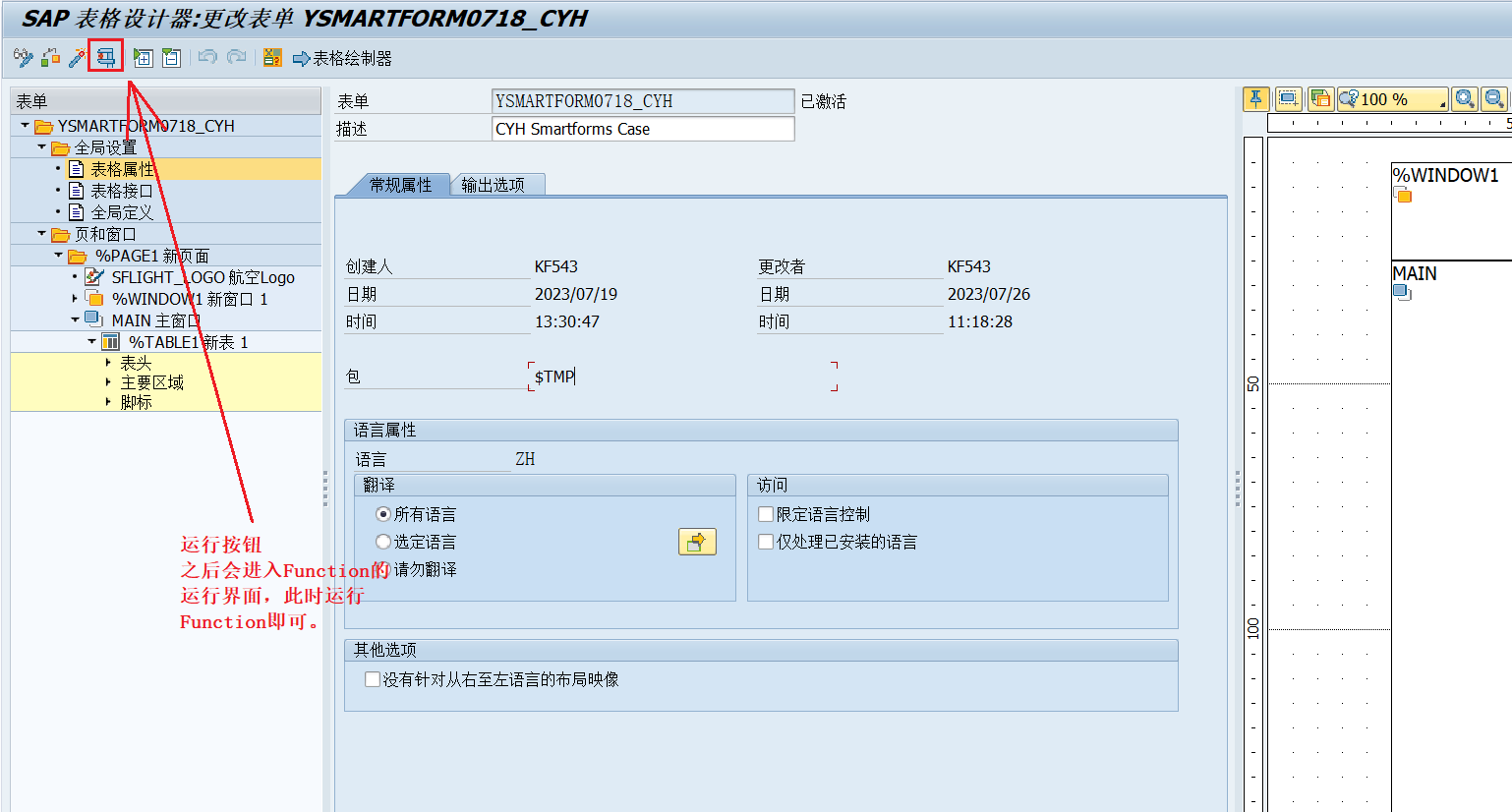The height and width of the screenshot is (812, 1512).
Task: Click the Test/Run form icon
Action: [105, 58]
